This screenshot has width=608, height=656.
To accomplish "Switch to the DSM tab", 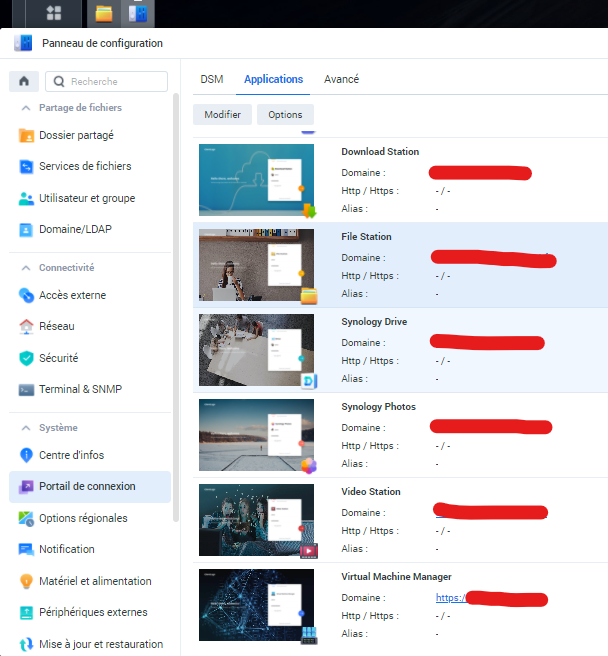I will tap(211, 79).
